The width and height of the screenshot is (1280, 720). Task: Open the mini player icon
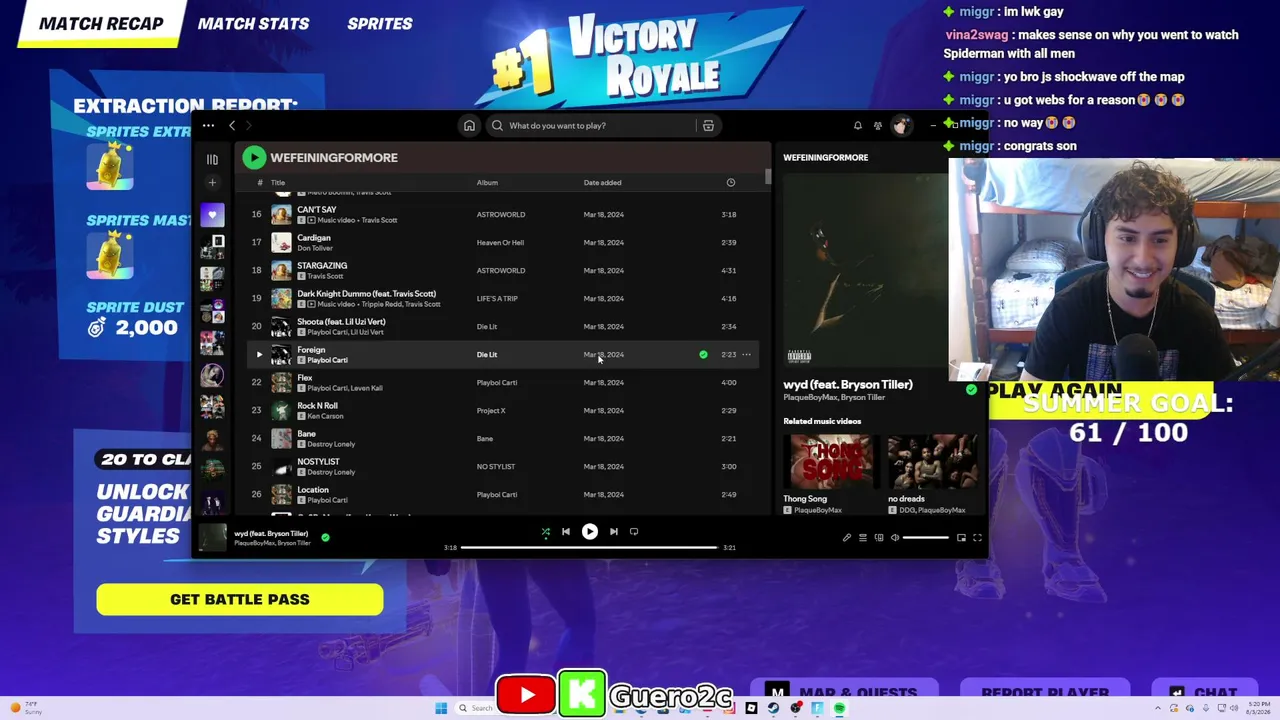961,538
